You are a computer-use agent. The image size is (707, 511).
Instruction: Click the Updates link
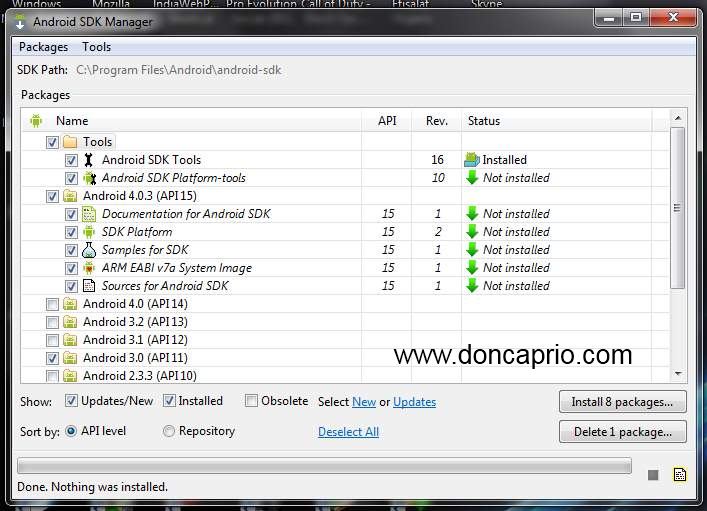[x=414, y=402]
